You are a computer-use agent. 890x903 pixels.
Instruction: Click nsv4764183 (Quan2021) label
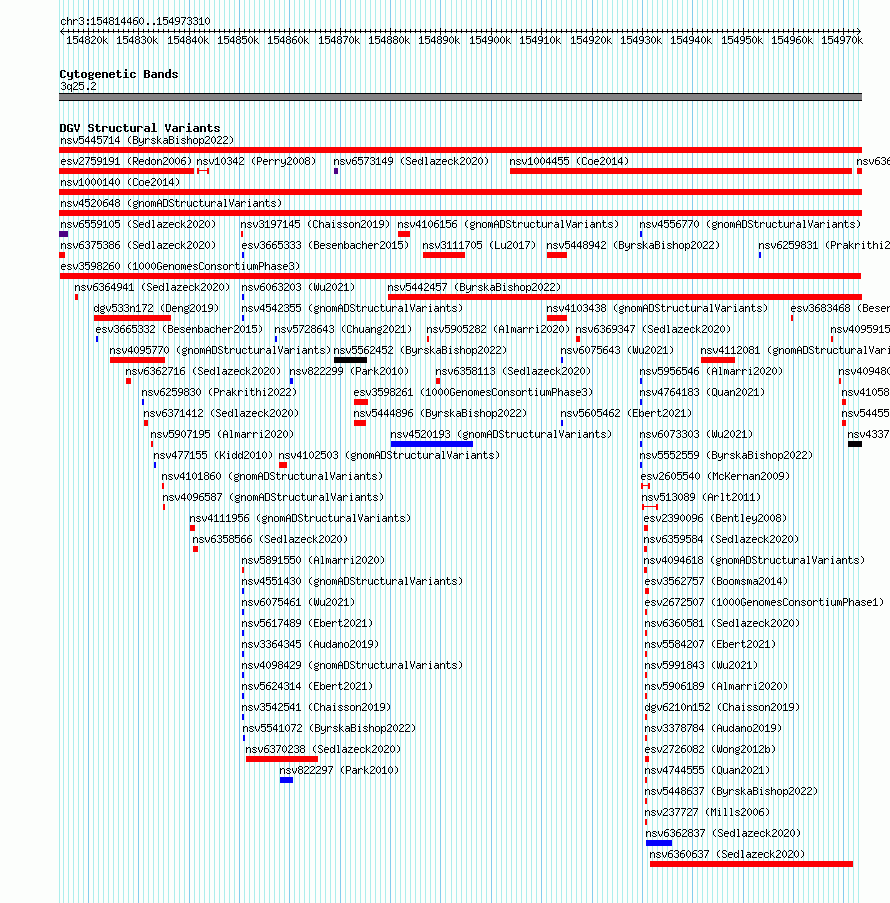pyautogui.click(x=702, y=393)
